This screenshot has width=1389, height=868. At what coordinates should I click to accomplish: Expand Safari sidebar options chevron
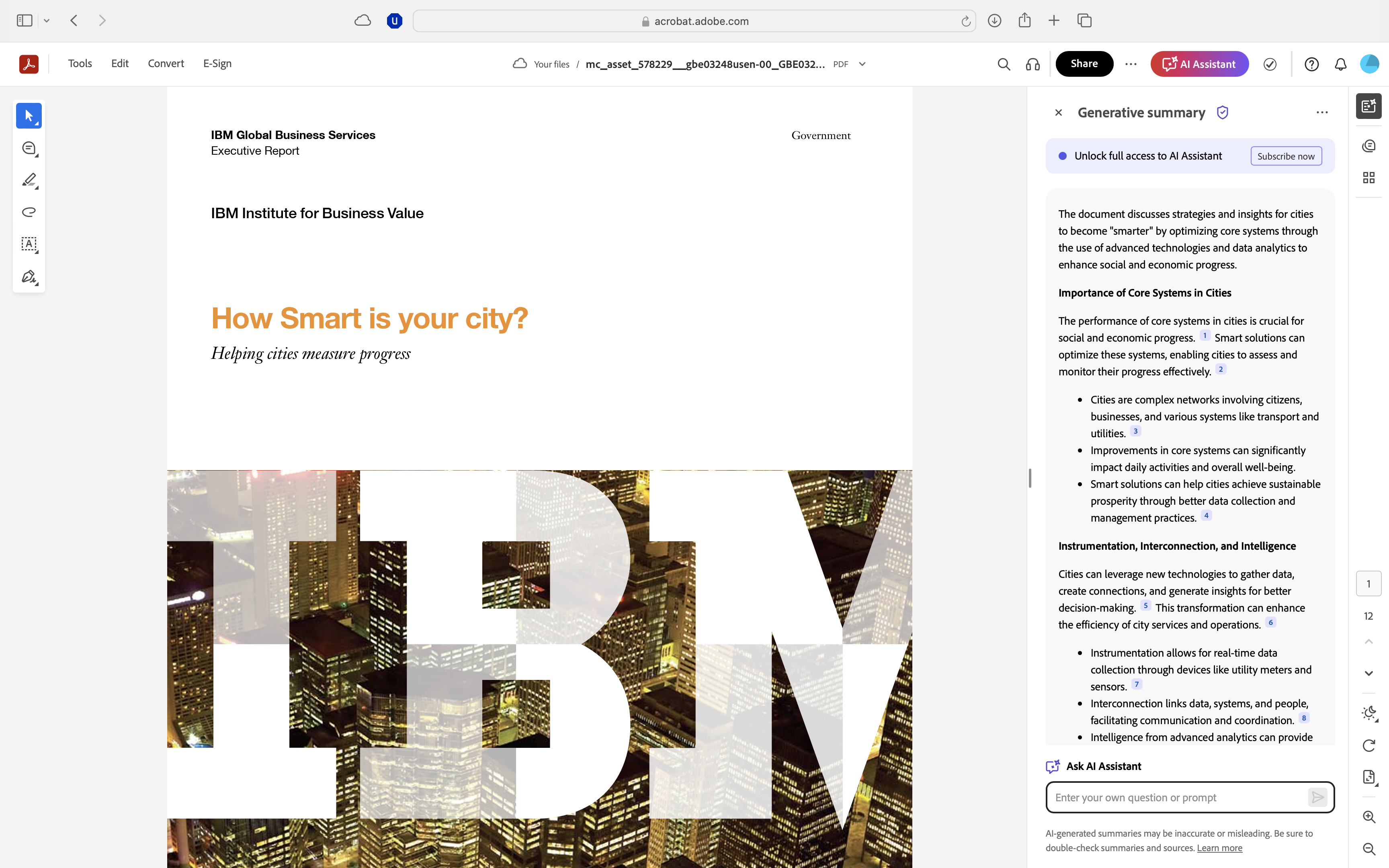[x=47, y=20]
